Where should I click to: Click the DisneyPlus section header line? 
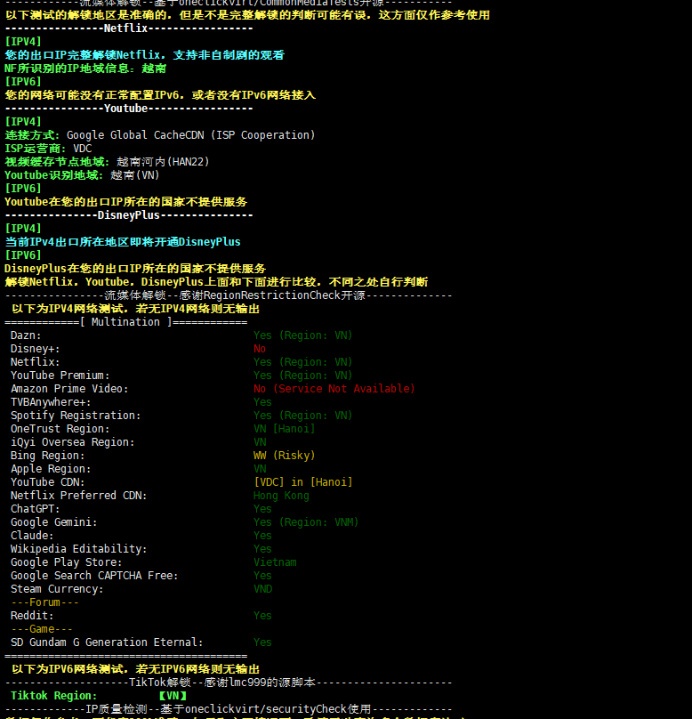(129, 215)
